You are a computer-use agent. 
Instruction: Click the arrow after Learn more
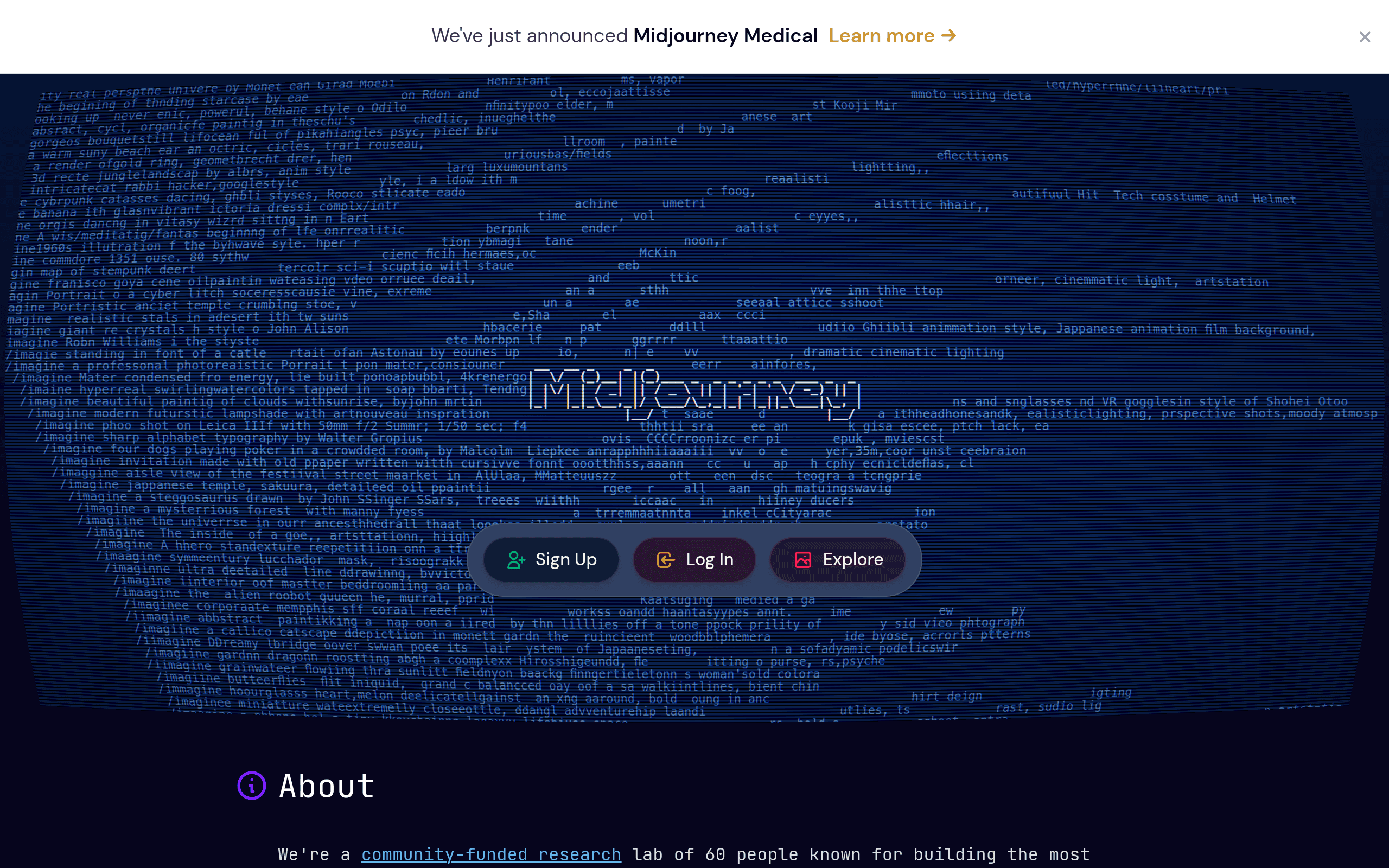[949, 36]
